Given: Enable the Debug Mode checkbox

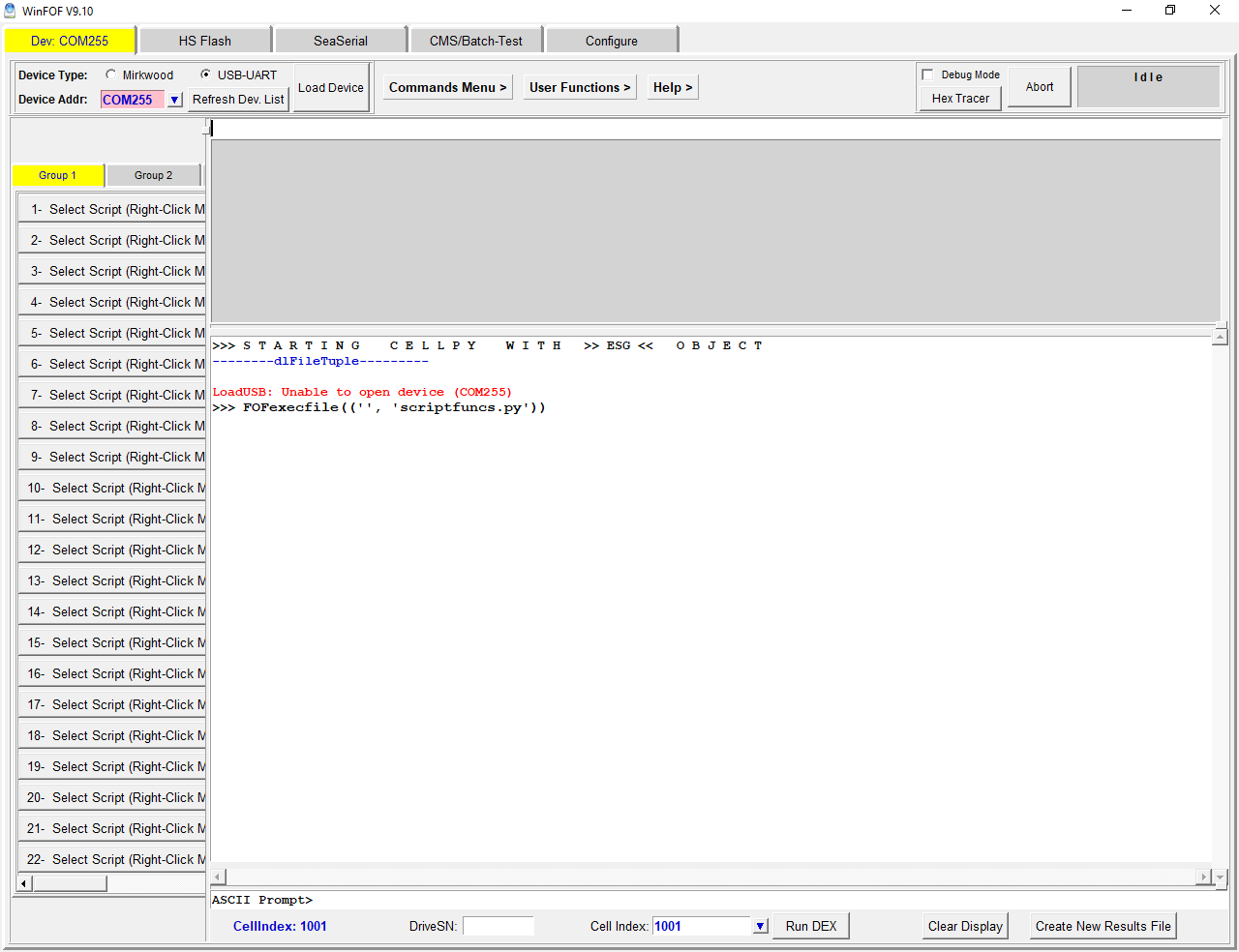Looking at the screenshot, I should click(x=927, y=74).
